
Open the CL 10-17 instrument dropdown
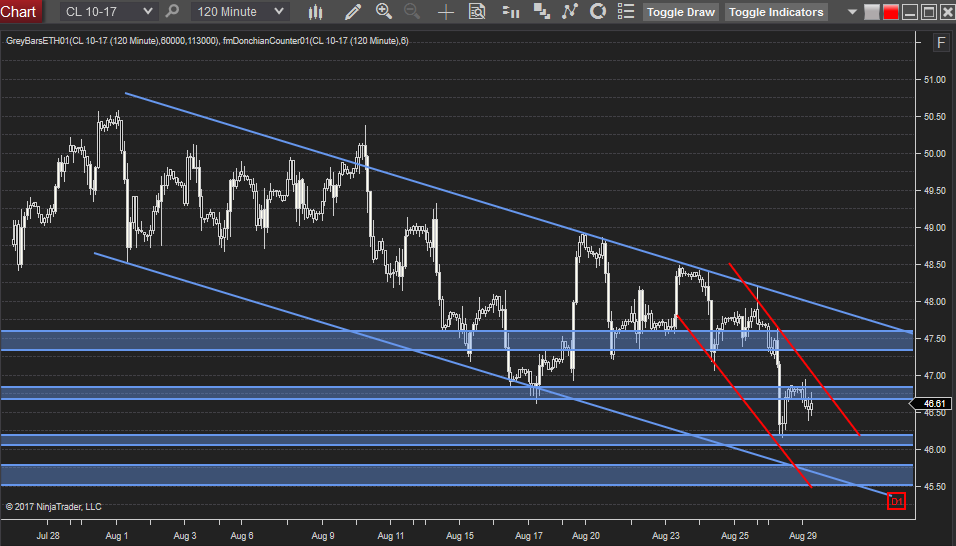point(109,12)
